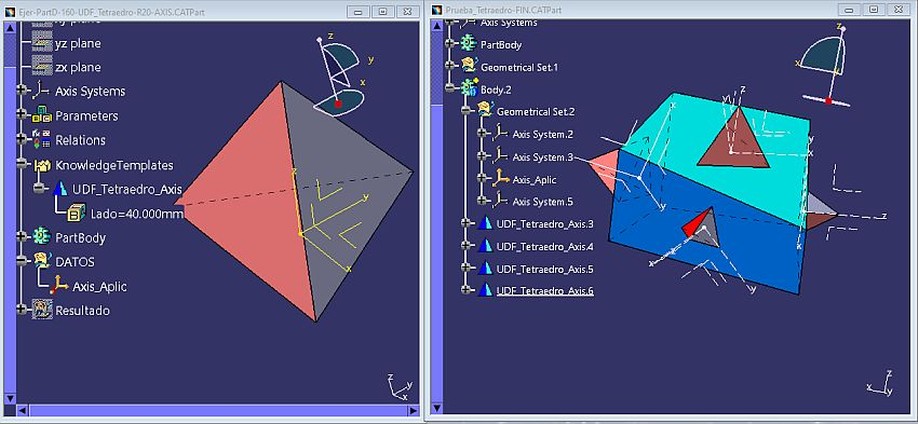Click the Body.2 gear icon

tap(467, 89)
